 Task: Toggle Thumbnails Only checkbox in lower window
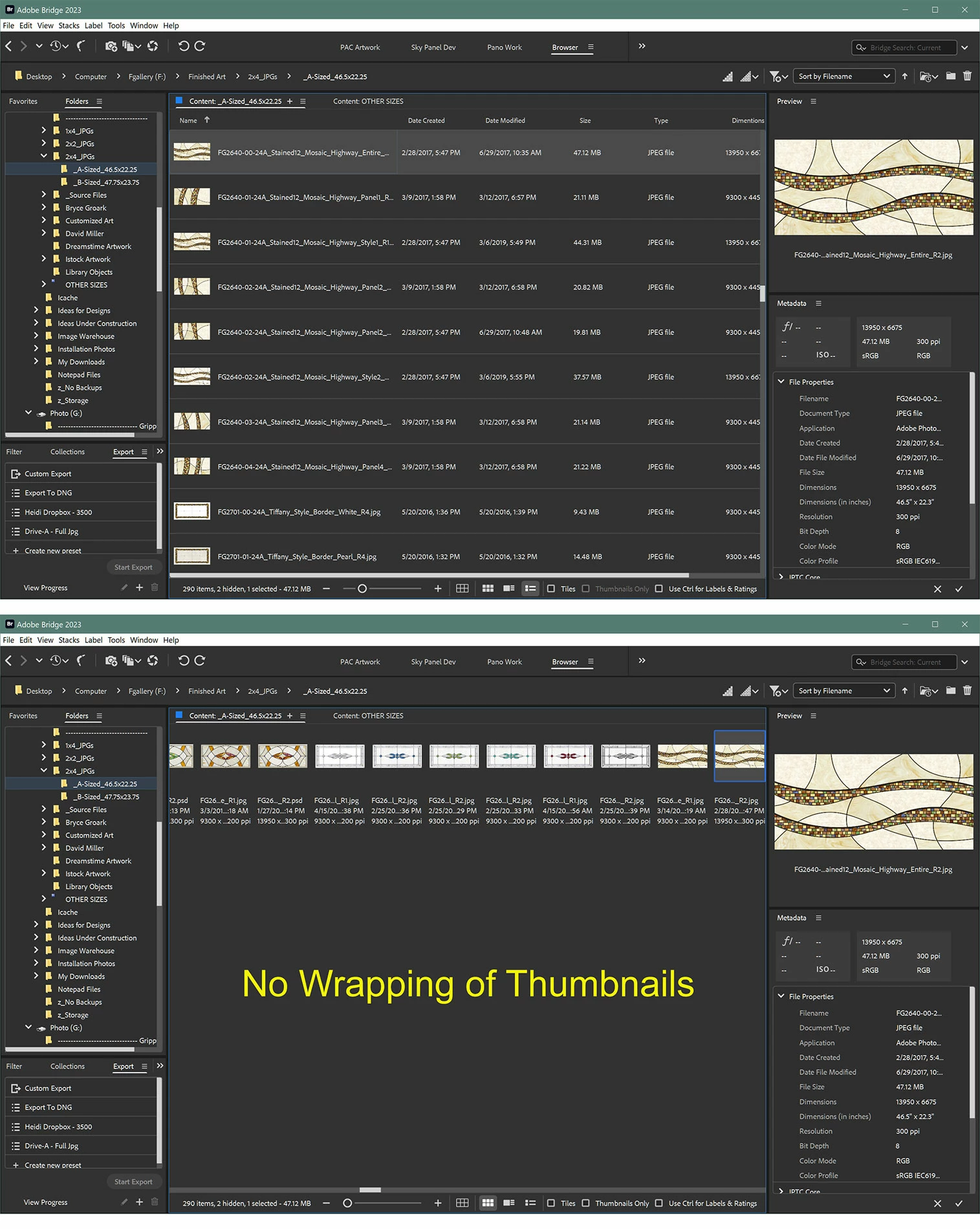coord(585,1203)
